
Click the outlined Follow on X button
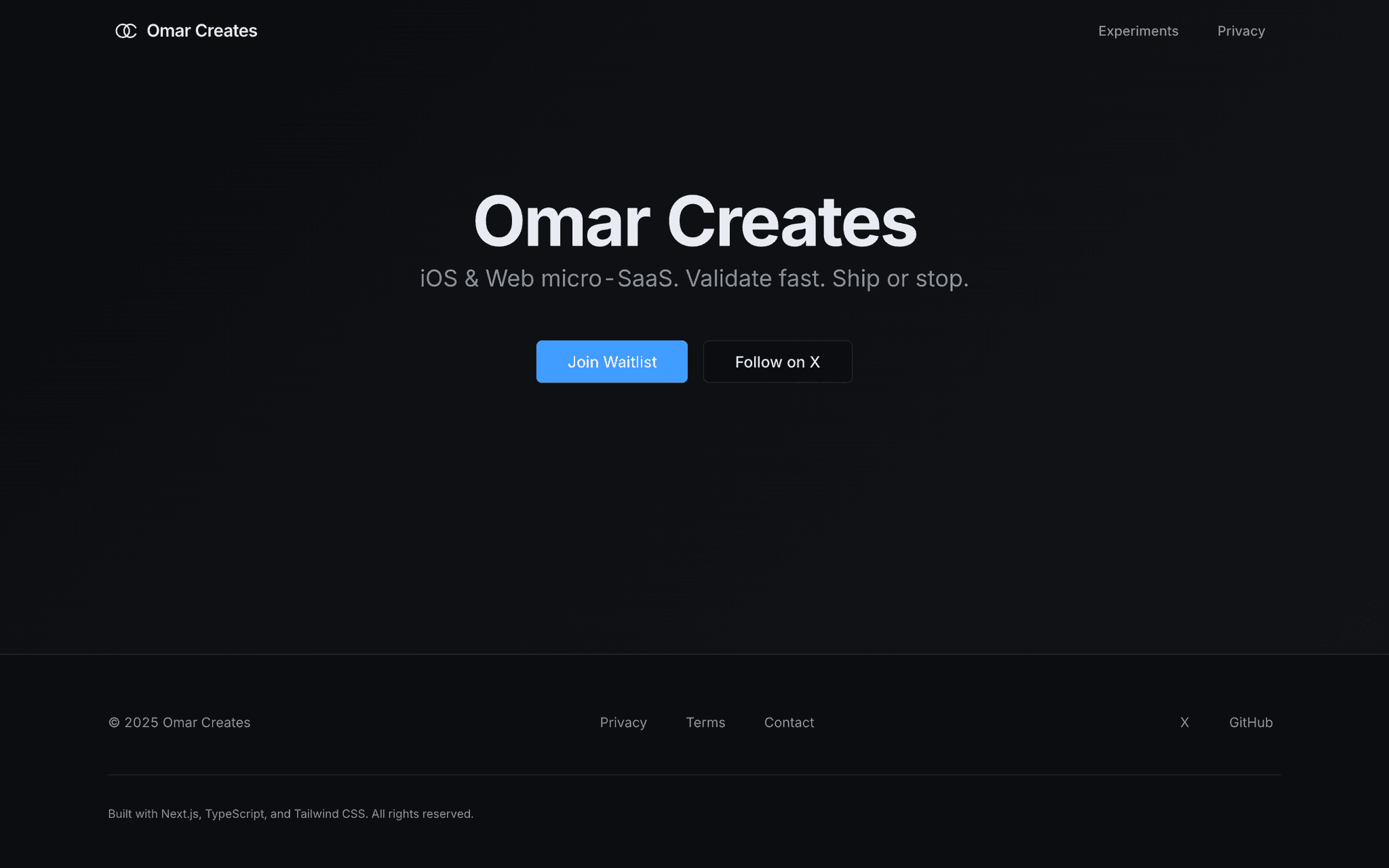click(x=777, y=361)
